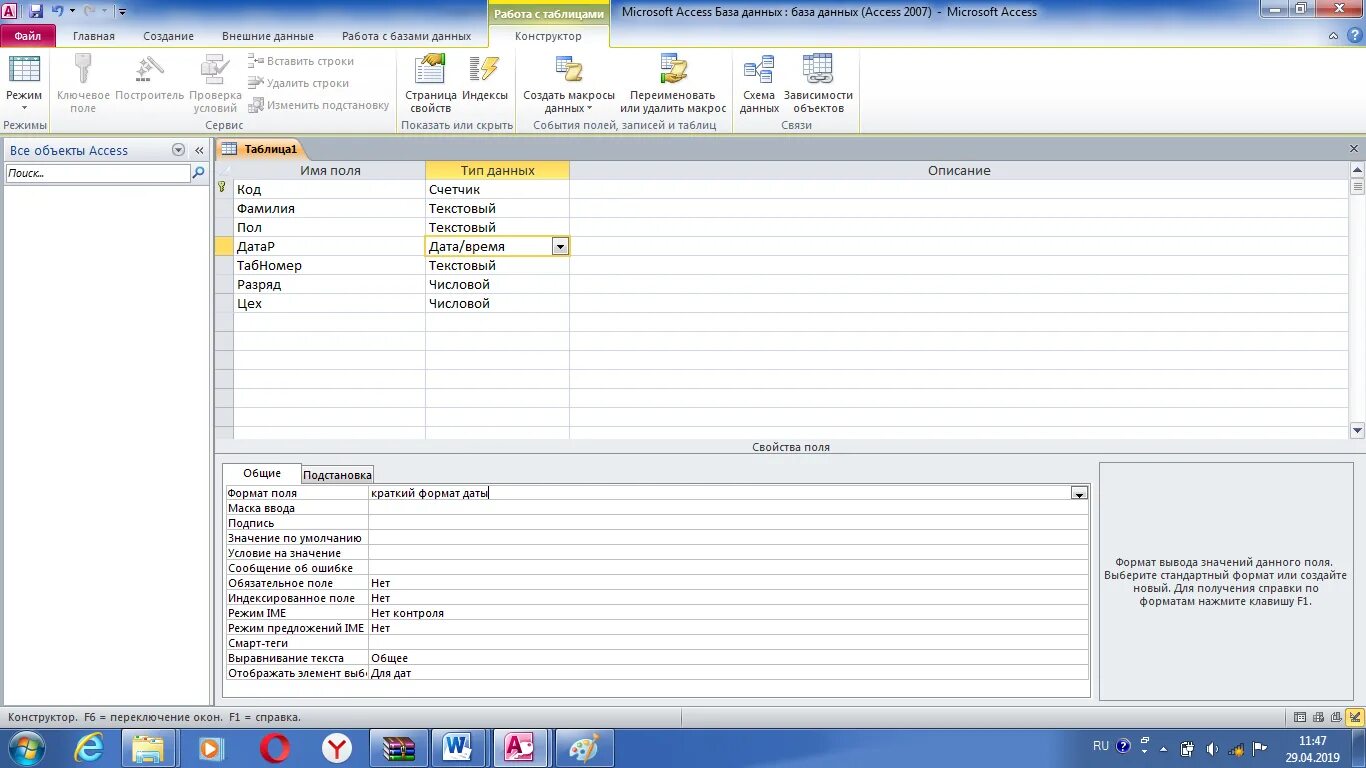Click Удалить строки

point(299,83)
